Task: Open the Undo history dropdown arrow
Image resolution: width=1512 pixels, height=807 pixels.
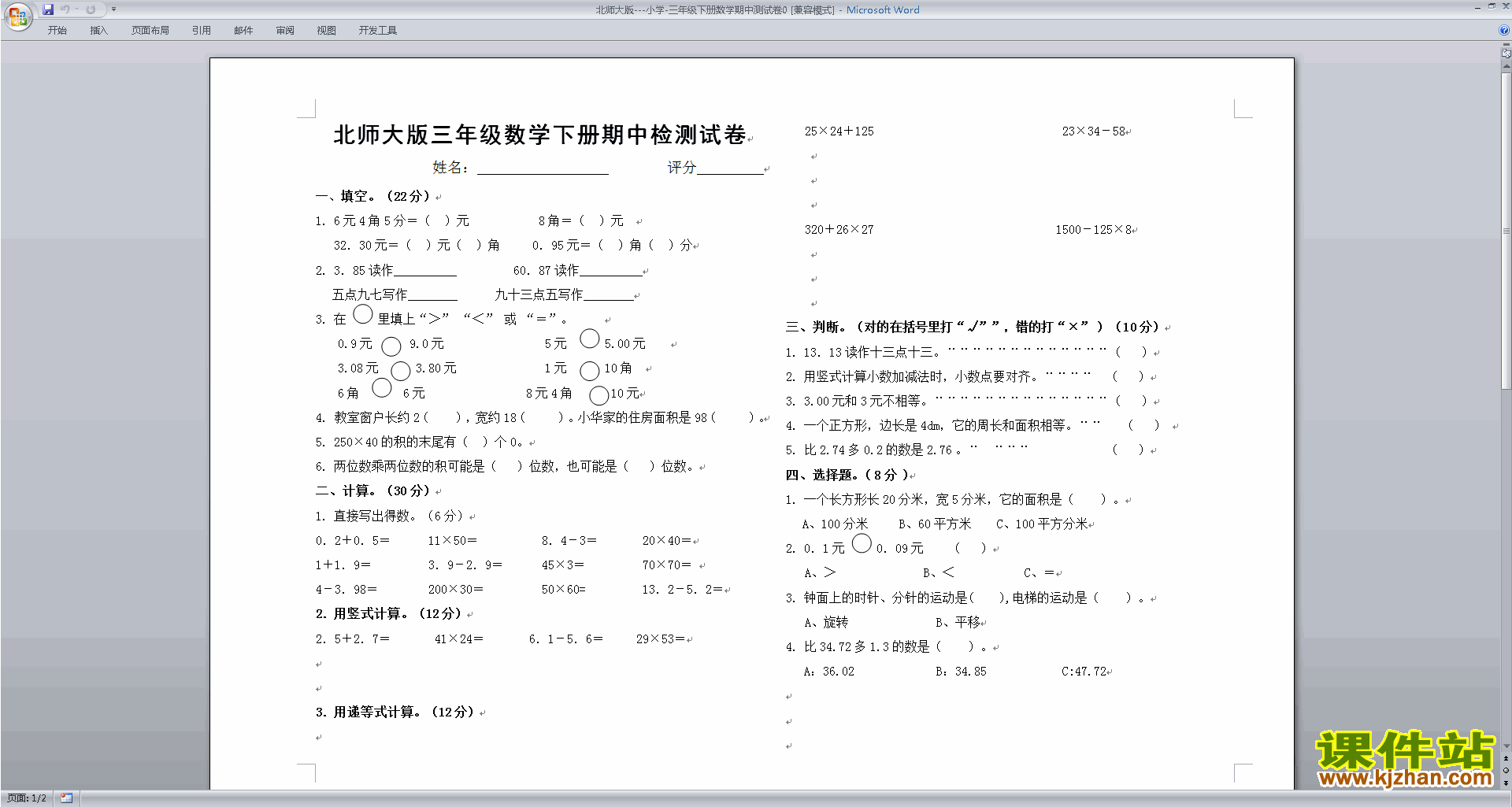Action: pos(76,9)
